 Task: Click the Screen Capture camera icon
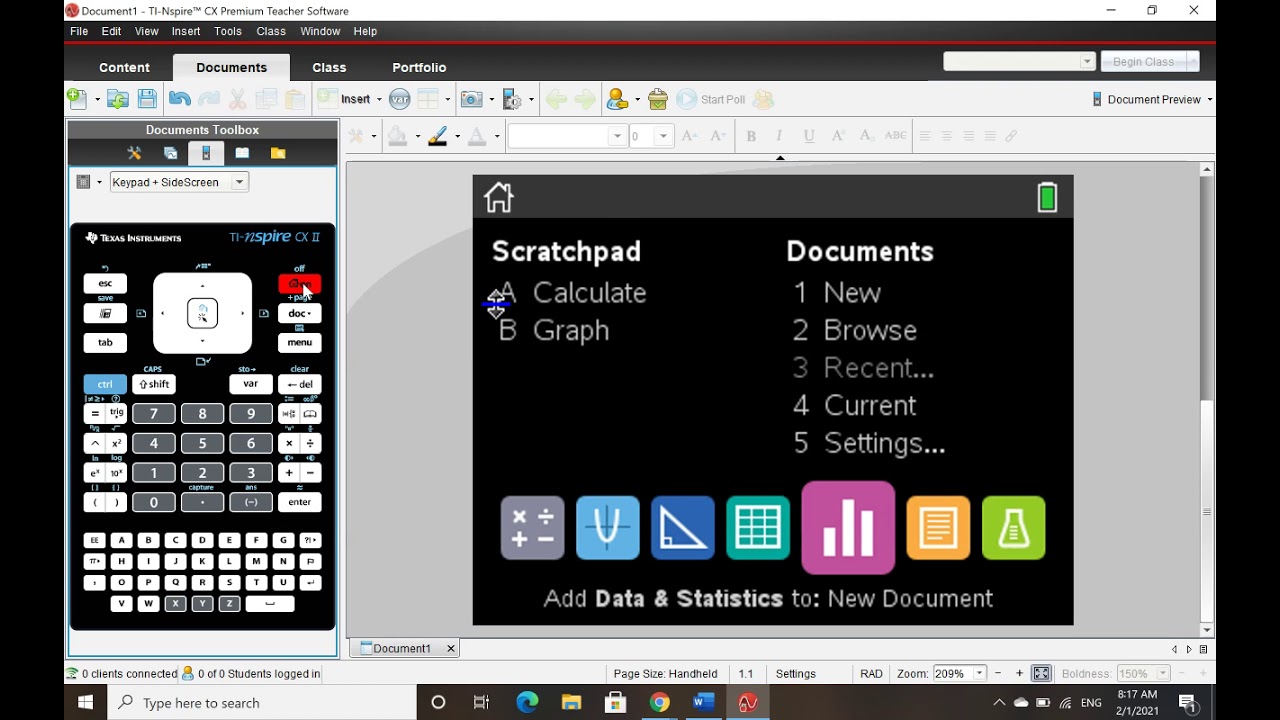[470, 99]
